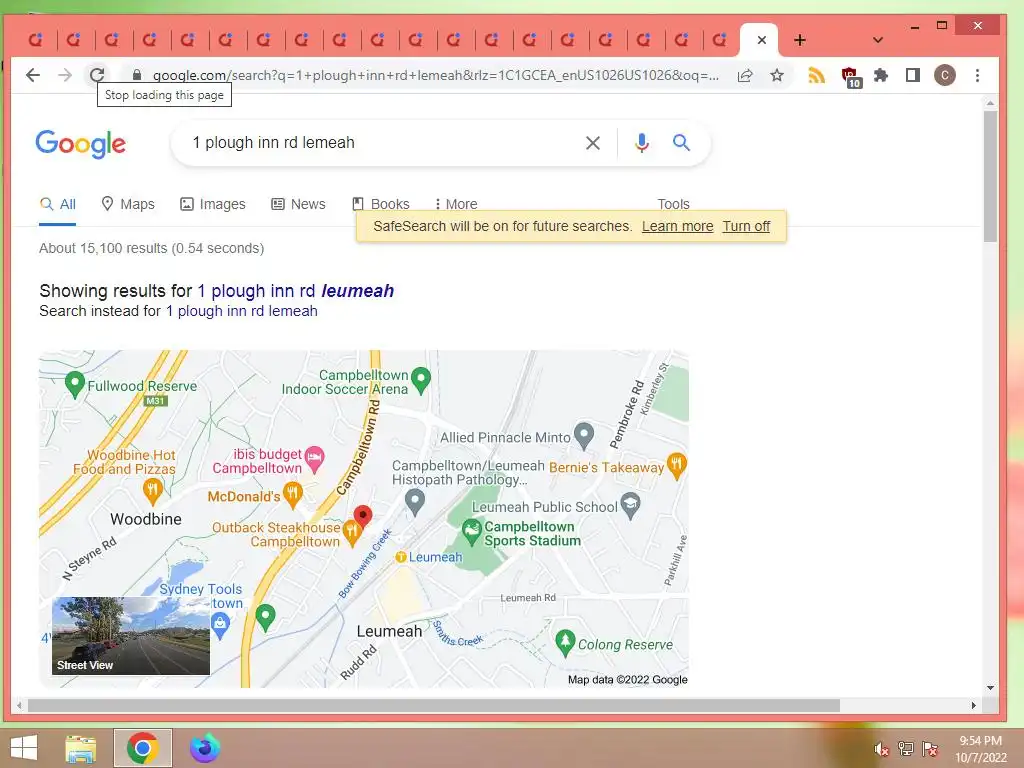Open the Street View thumbnail
The width and height of the screenshot is (1024, 768).
131,635
